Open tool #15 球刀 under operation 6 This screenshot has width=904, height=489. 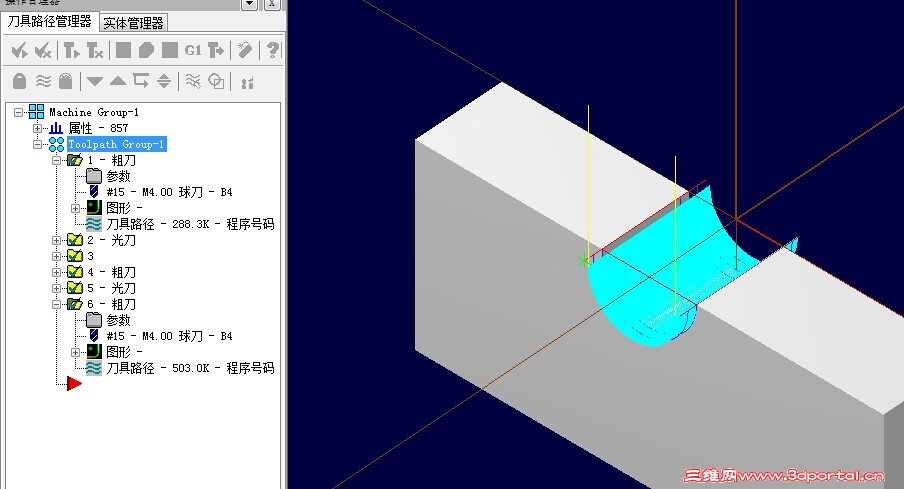(x=170, y=336)
